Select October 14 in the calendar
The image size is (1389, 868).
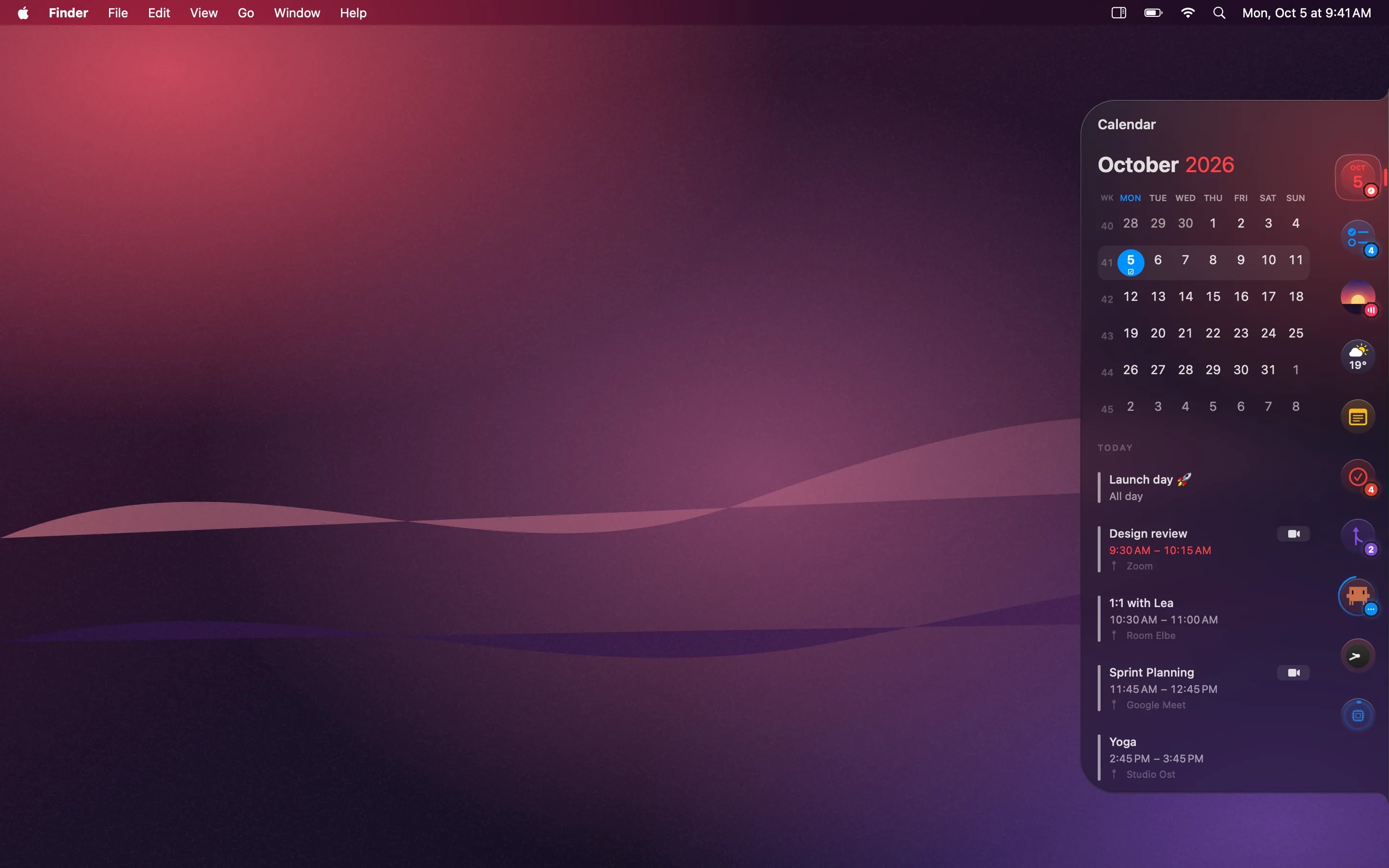coord(1185,297)
